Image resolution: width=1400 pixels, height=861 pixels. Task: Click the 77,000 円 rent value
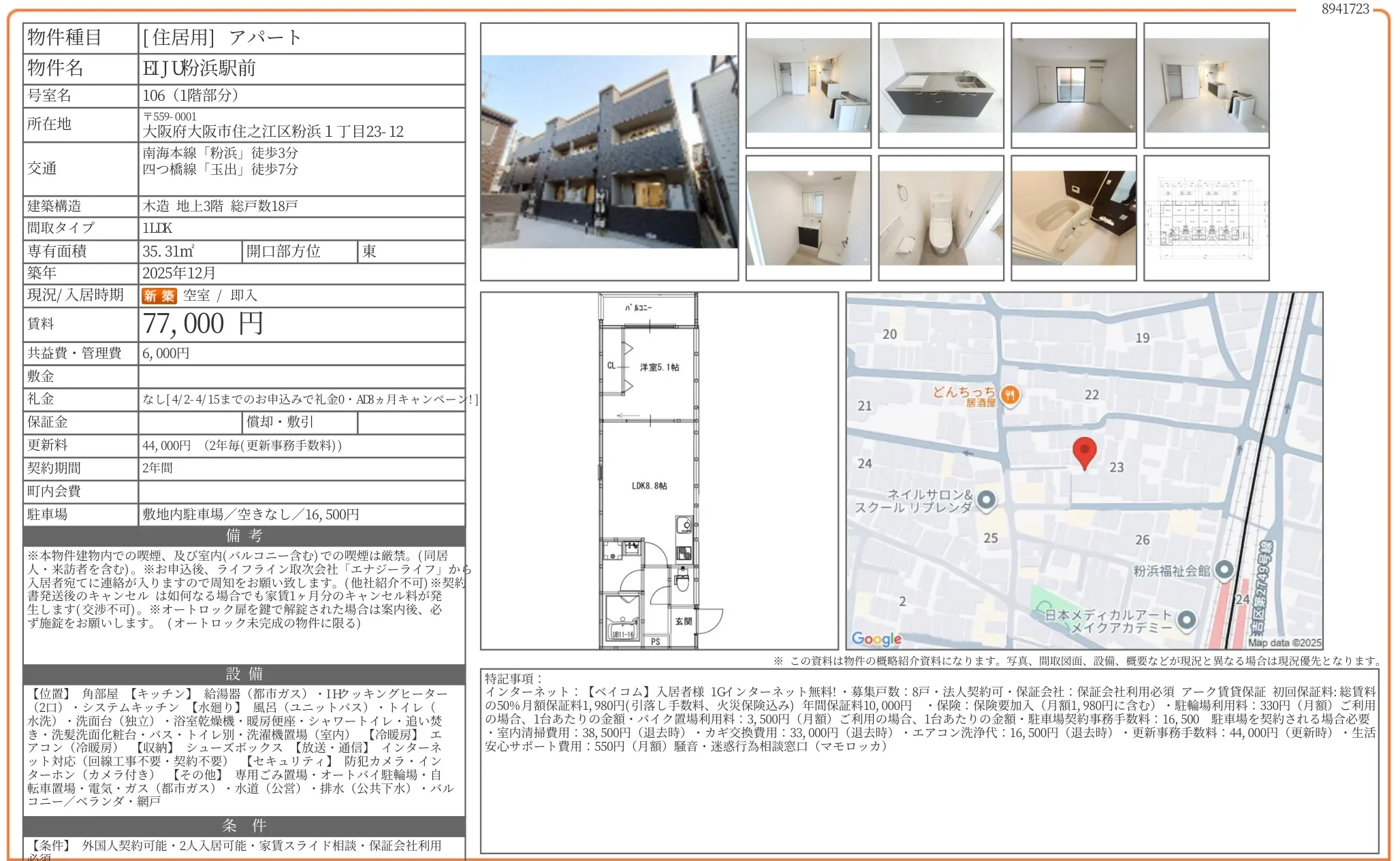point(203,324)
